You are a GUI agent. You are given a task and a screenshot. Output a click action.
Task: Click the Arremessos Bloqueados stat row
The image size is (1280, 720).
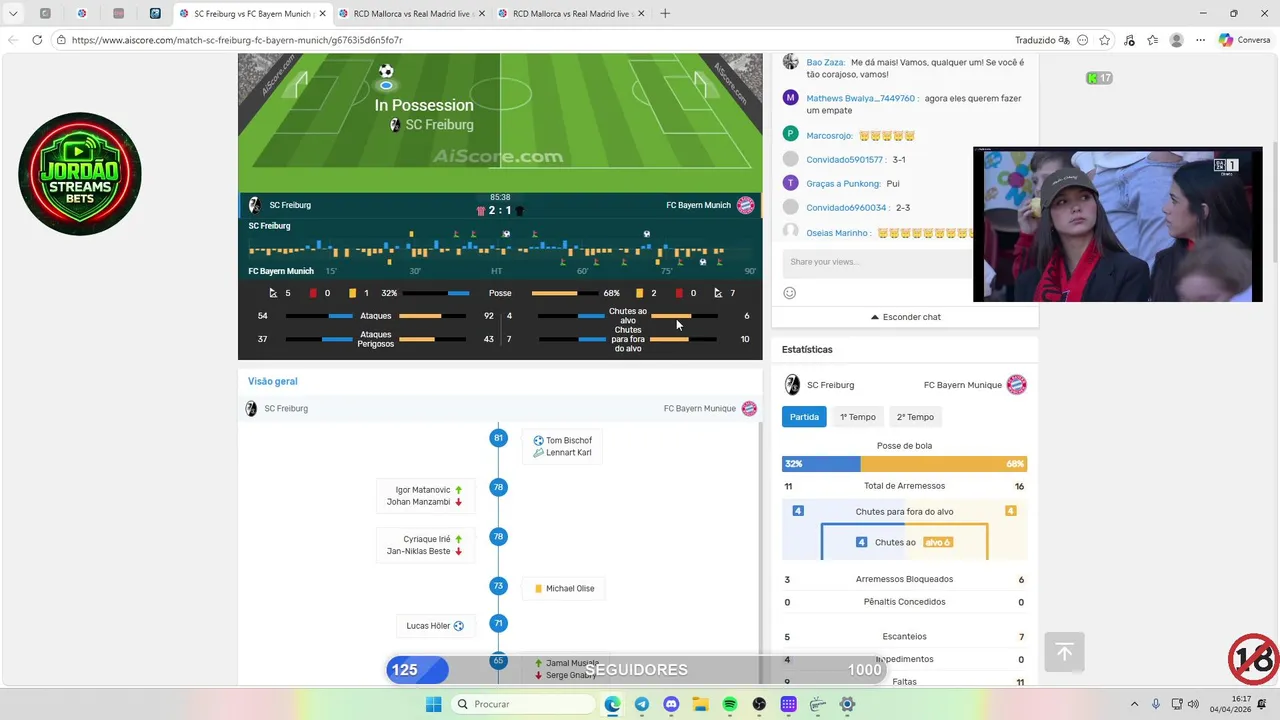point(904,579)
